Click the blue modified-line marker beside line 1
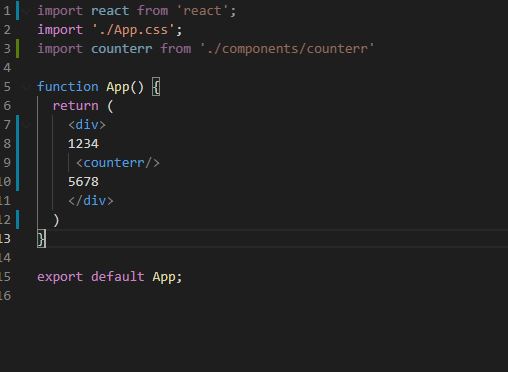The image size is (508, 372). click(18, 11)
